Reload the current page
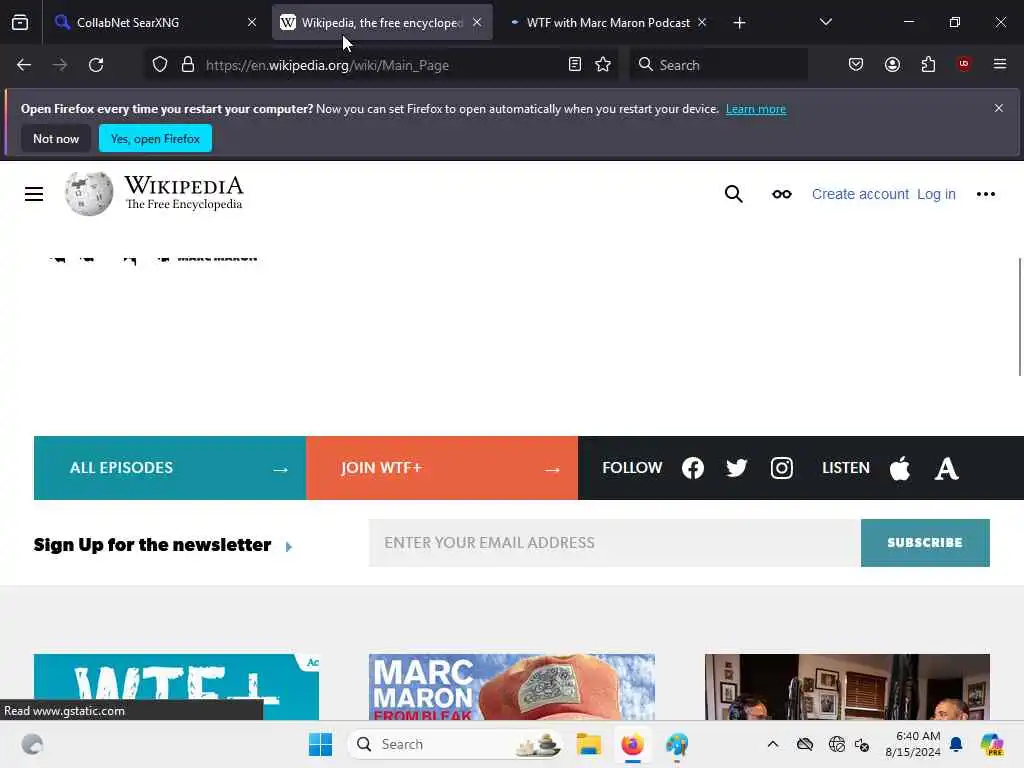This screenshot has height=768, width=1024. tap(96, 65)
